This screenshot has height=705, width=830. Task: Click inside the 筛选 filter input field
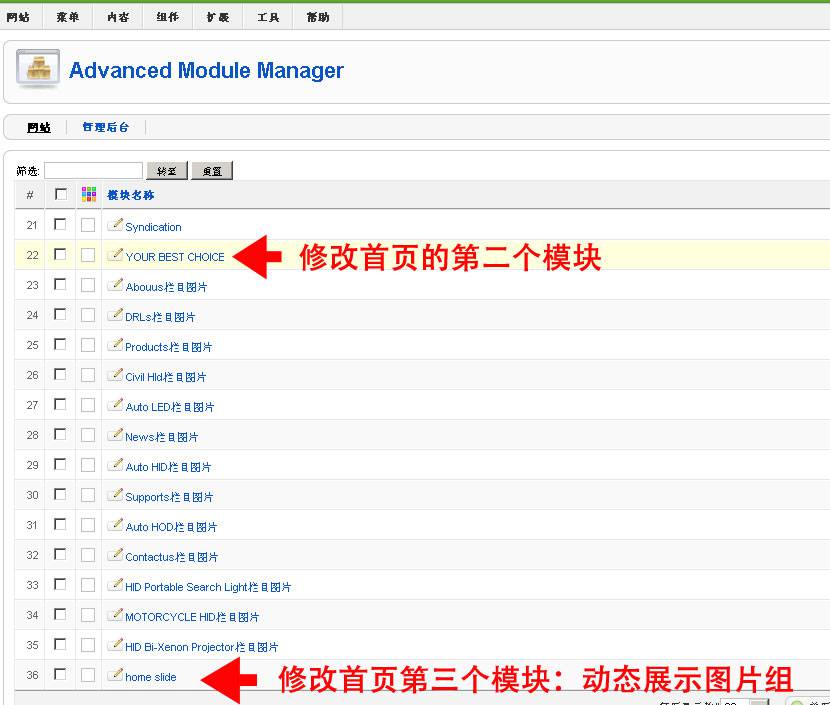tap(93, 170)
